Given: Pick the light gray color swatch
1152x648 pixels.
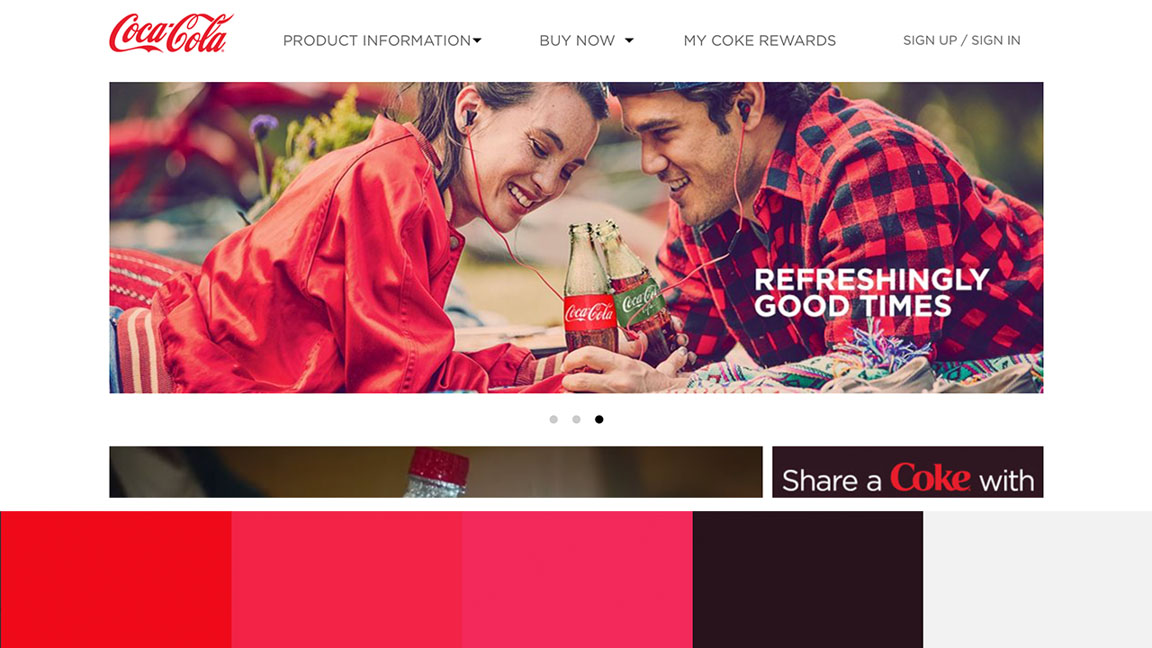Looking at the screenshot, I should click(x=1037, y=580).
